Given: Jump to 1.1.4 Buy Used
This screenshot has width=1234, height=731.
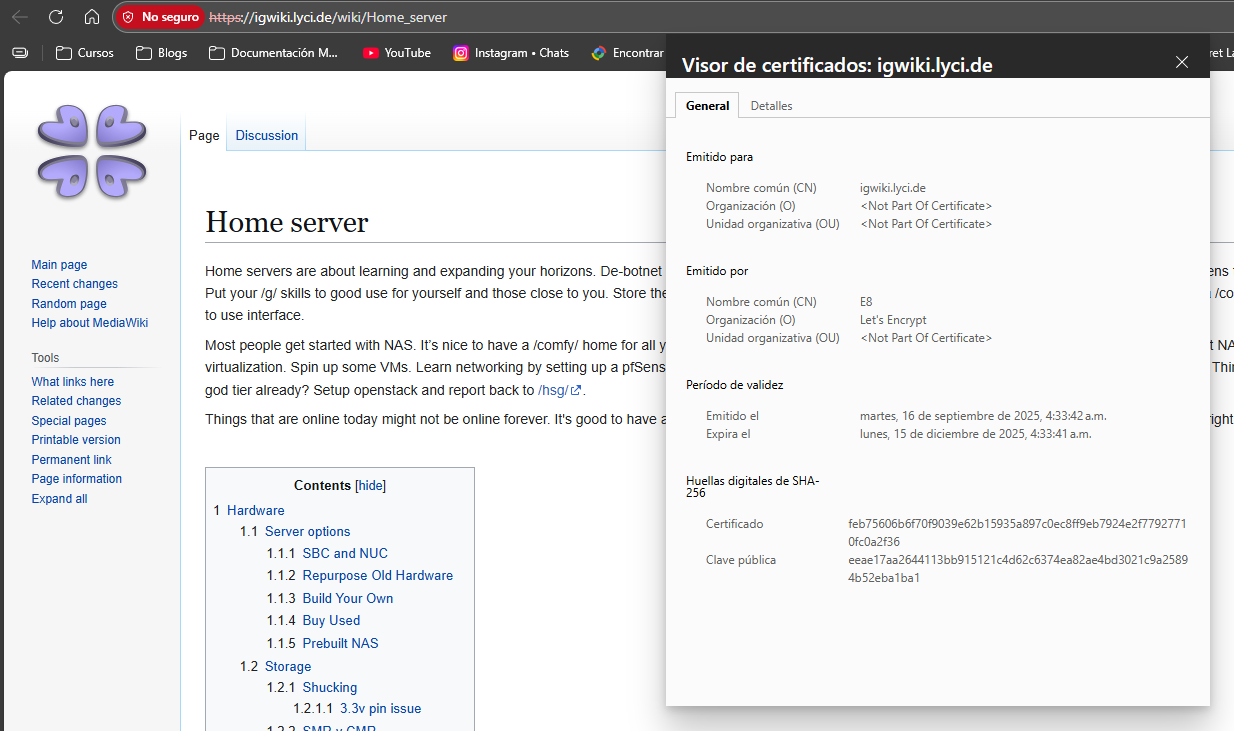Looking at the screenshot, I should coord(313,620).
